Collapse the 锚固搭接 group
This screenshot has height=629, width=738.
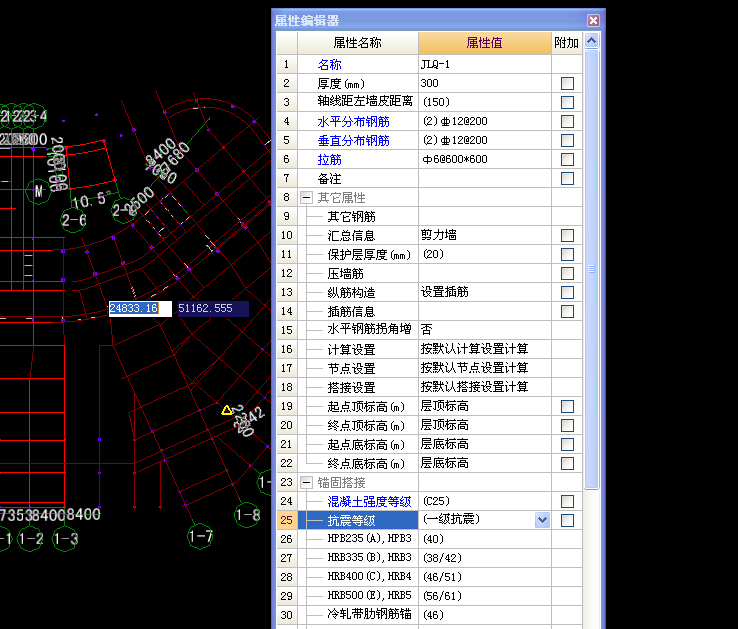(306, 482)
